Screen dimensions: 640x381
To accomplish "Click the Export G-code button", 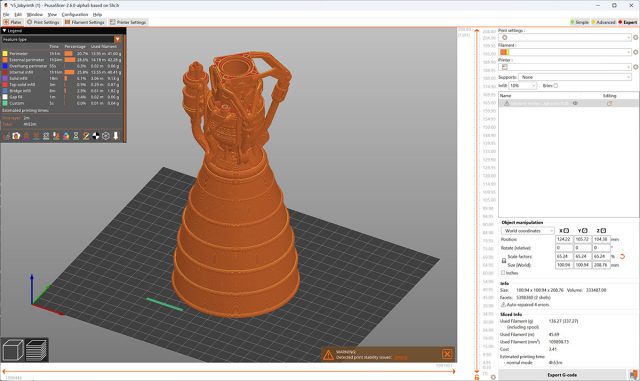I will pos(562,375).
